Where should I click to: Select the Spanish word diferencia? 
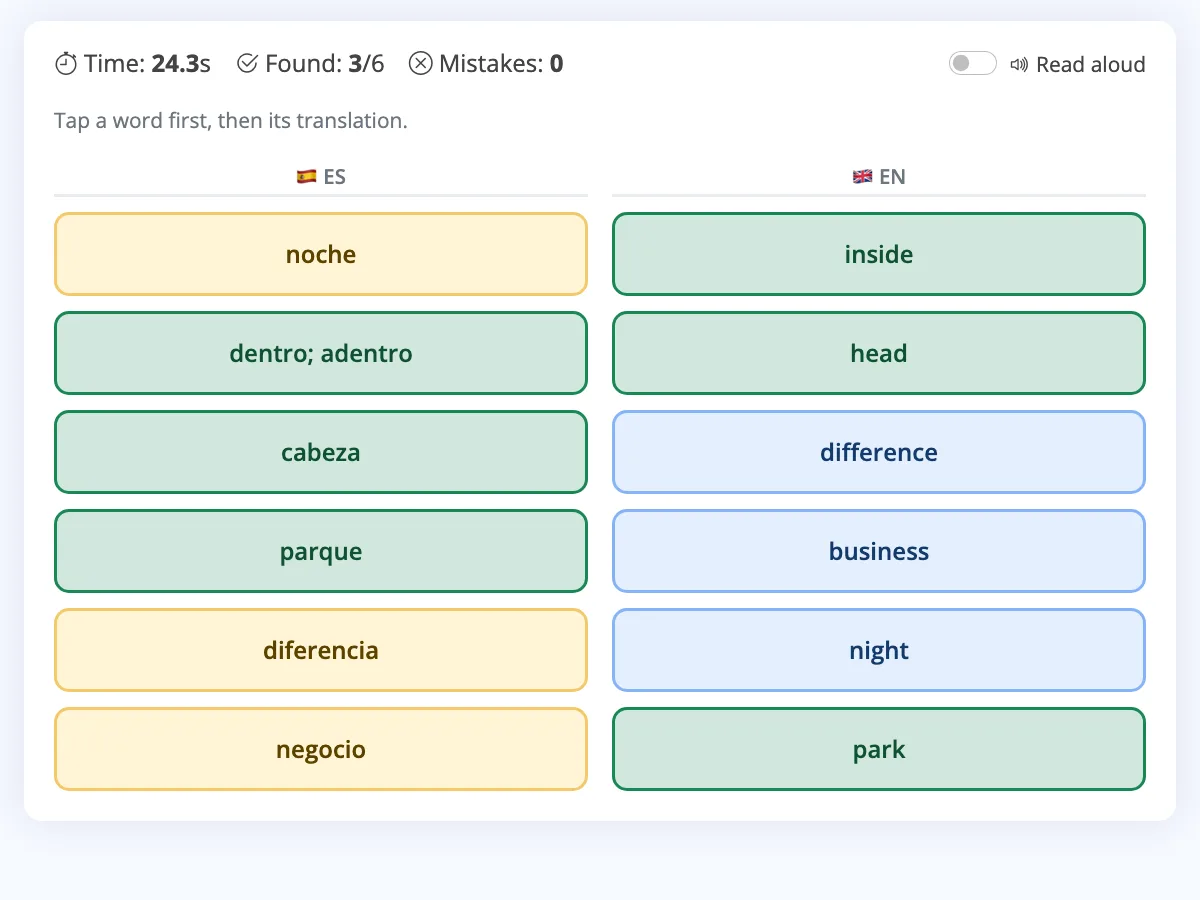[321, 650]
